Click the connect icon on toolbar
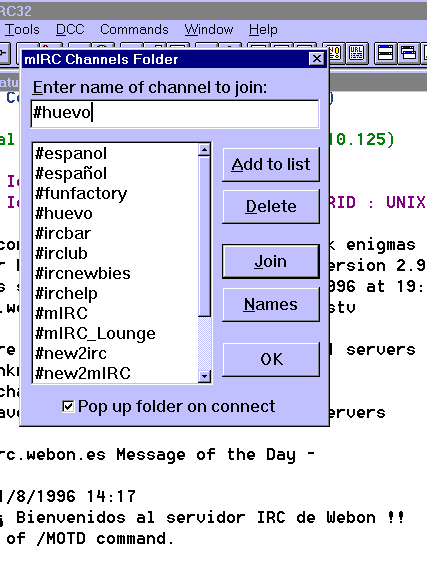This screenshot has height=564, width=427. point(4,54)
